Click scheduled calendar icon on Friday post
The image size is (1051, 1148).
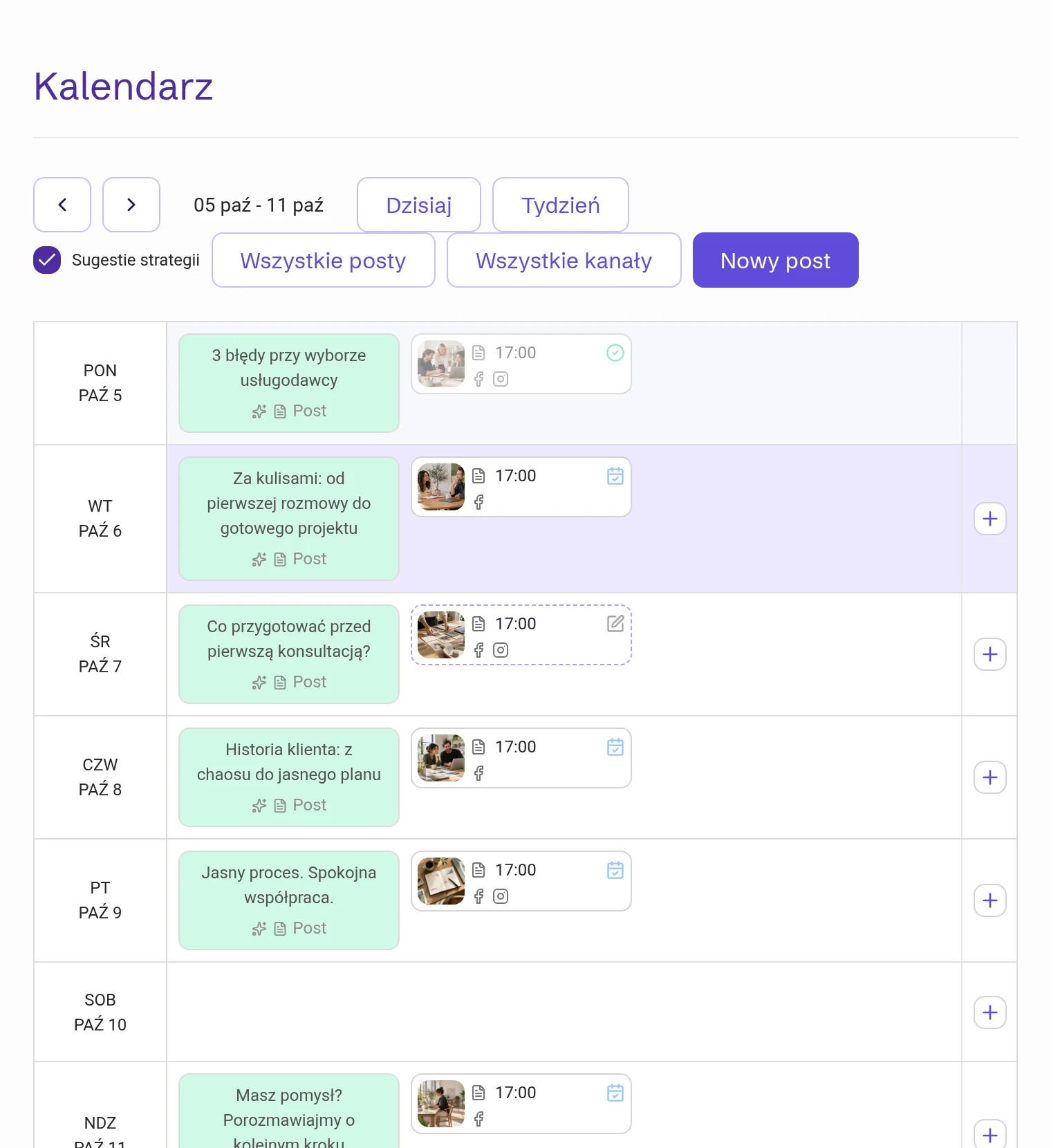[615, 870]
